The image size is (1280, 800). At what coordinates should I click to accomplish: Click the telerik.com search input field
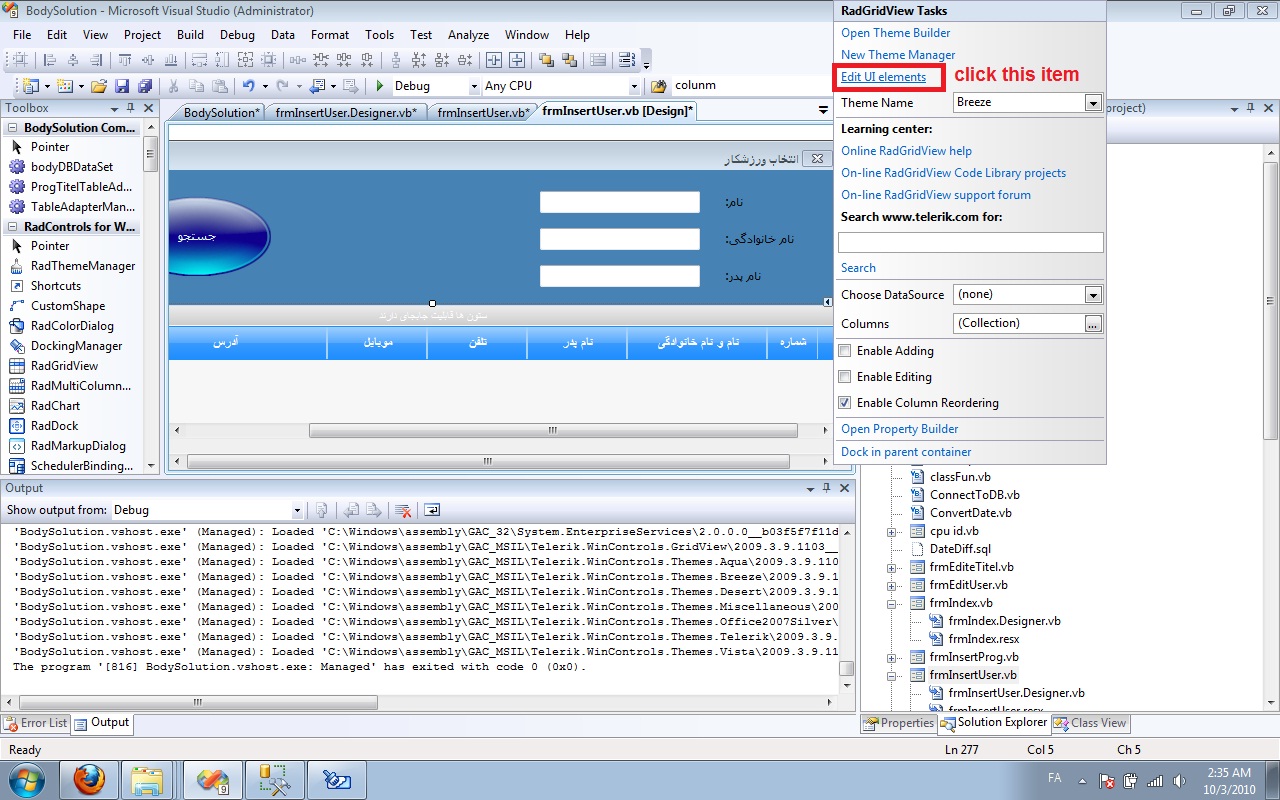970,243
